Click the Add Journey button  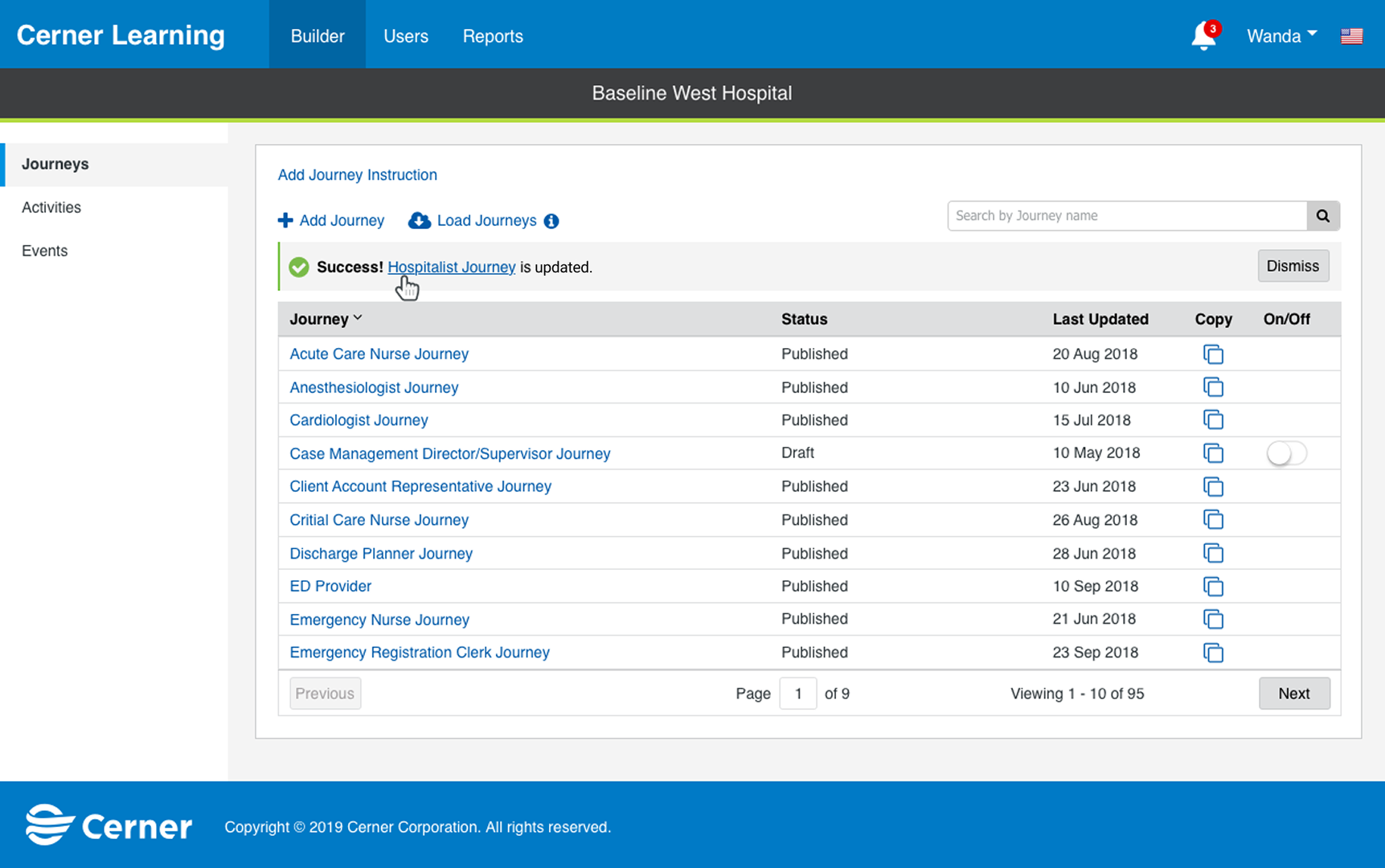331,220
